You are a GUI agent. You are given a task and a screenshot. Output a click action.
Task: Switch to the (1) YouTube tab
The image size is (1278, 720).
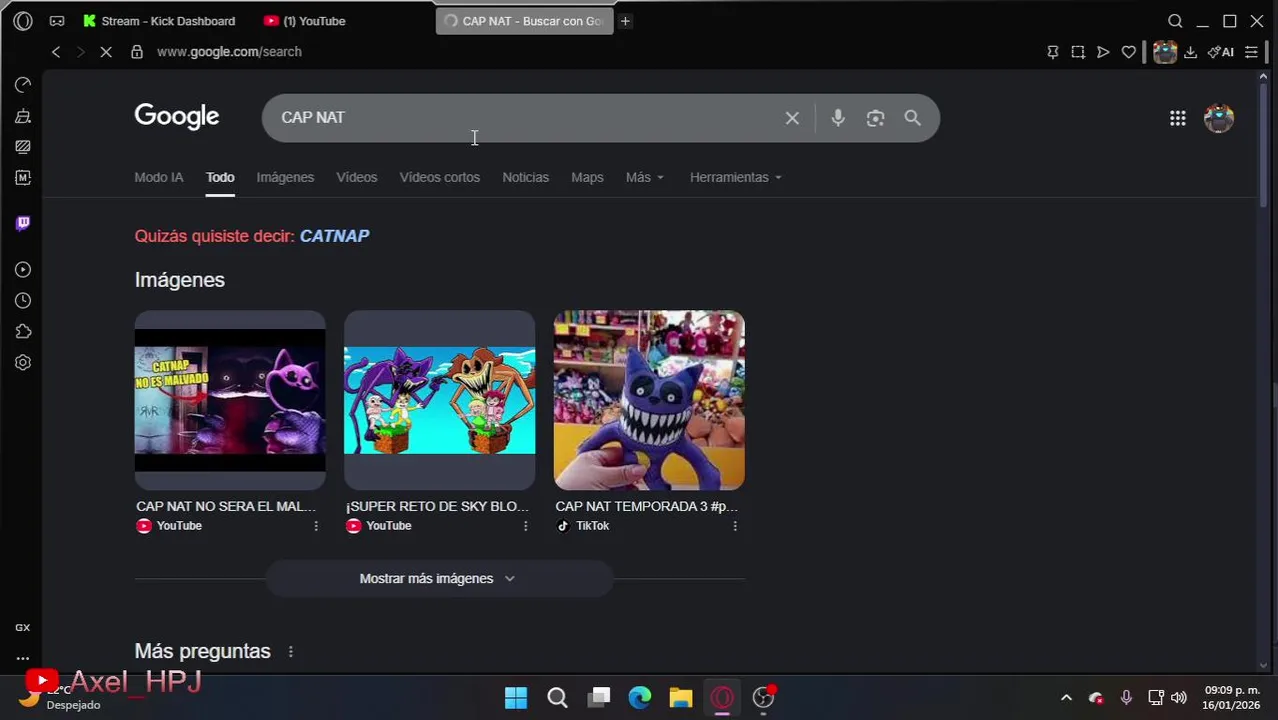tap(305, 21)
